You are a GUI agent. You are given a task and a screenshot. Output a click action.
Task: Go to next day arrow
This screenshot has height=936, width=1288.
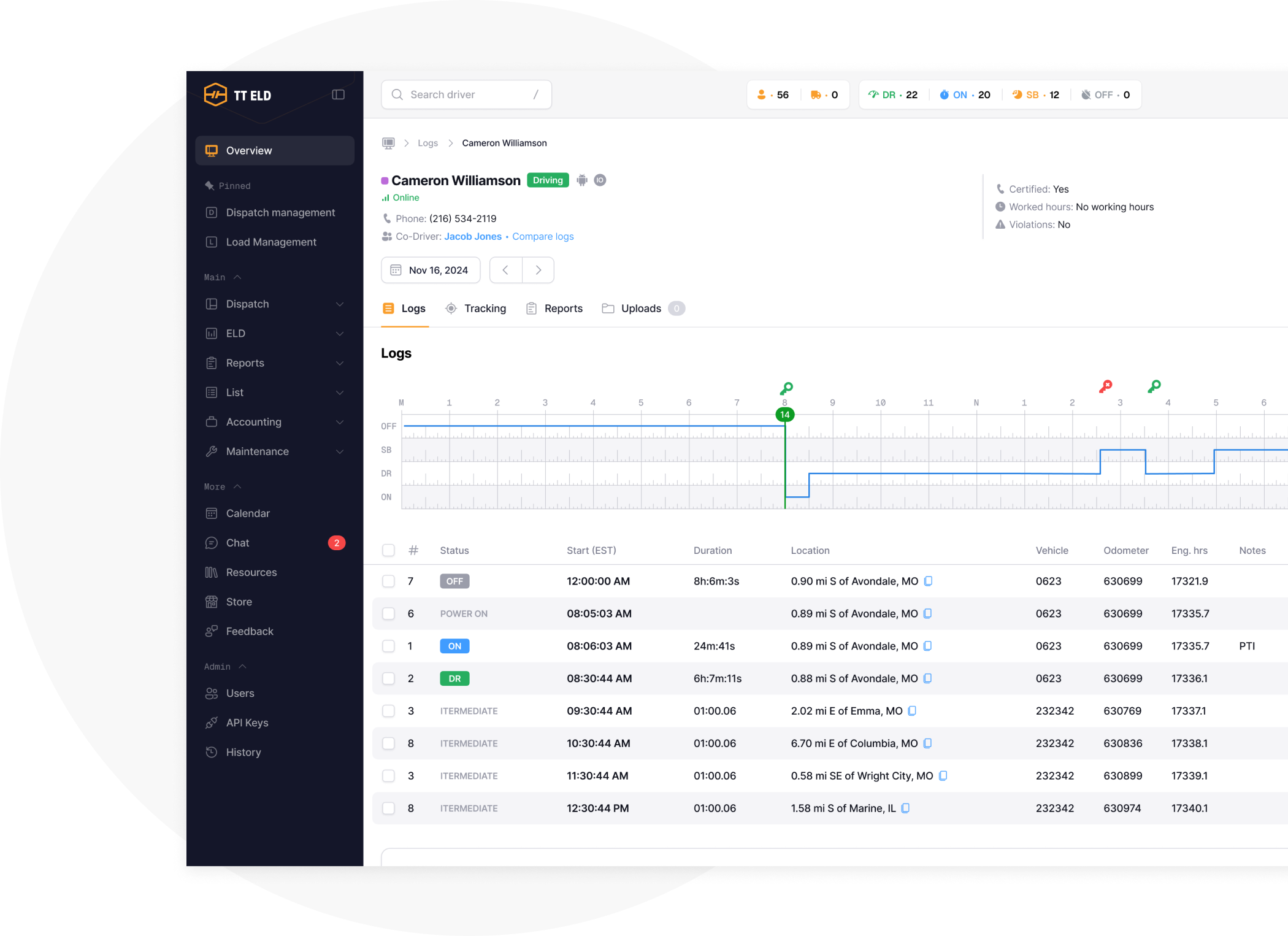(538, 270)
